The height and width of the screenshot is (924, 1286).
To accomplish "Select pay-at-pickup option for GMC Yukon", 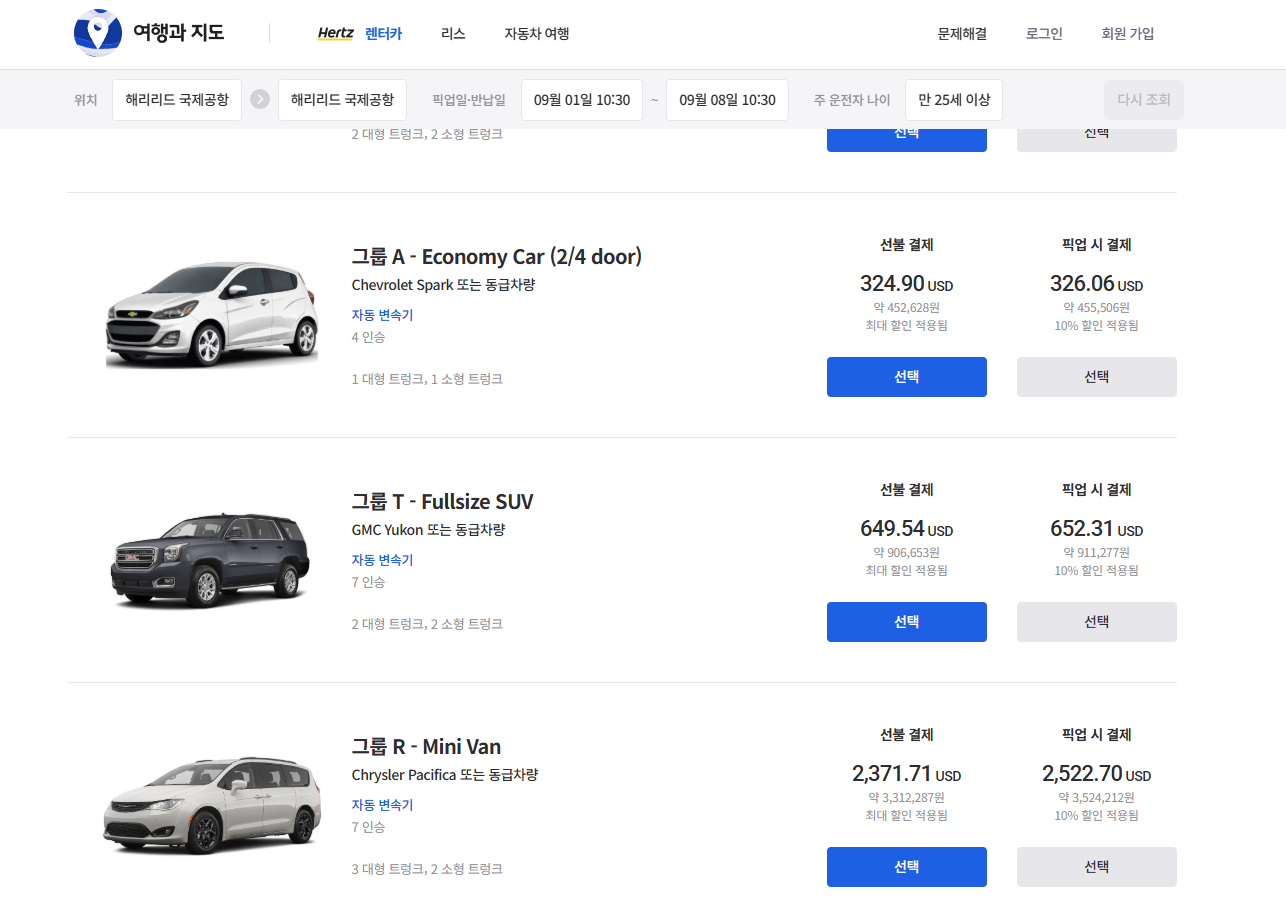I will pos(1096,622).
